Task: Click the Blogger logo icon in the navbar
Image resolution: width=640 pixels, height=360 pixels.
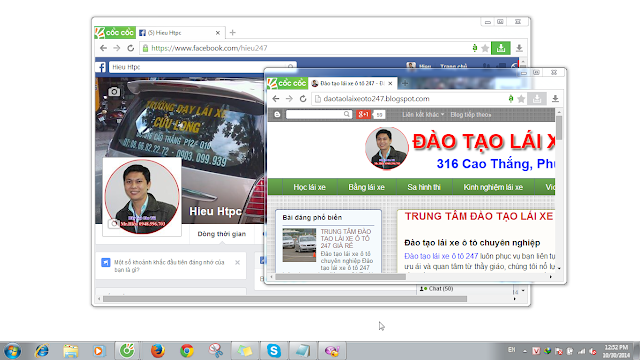Action: [x=277, y=115]
